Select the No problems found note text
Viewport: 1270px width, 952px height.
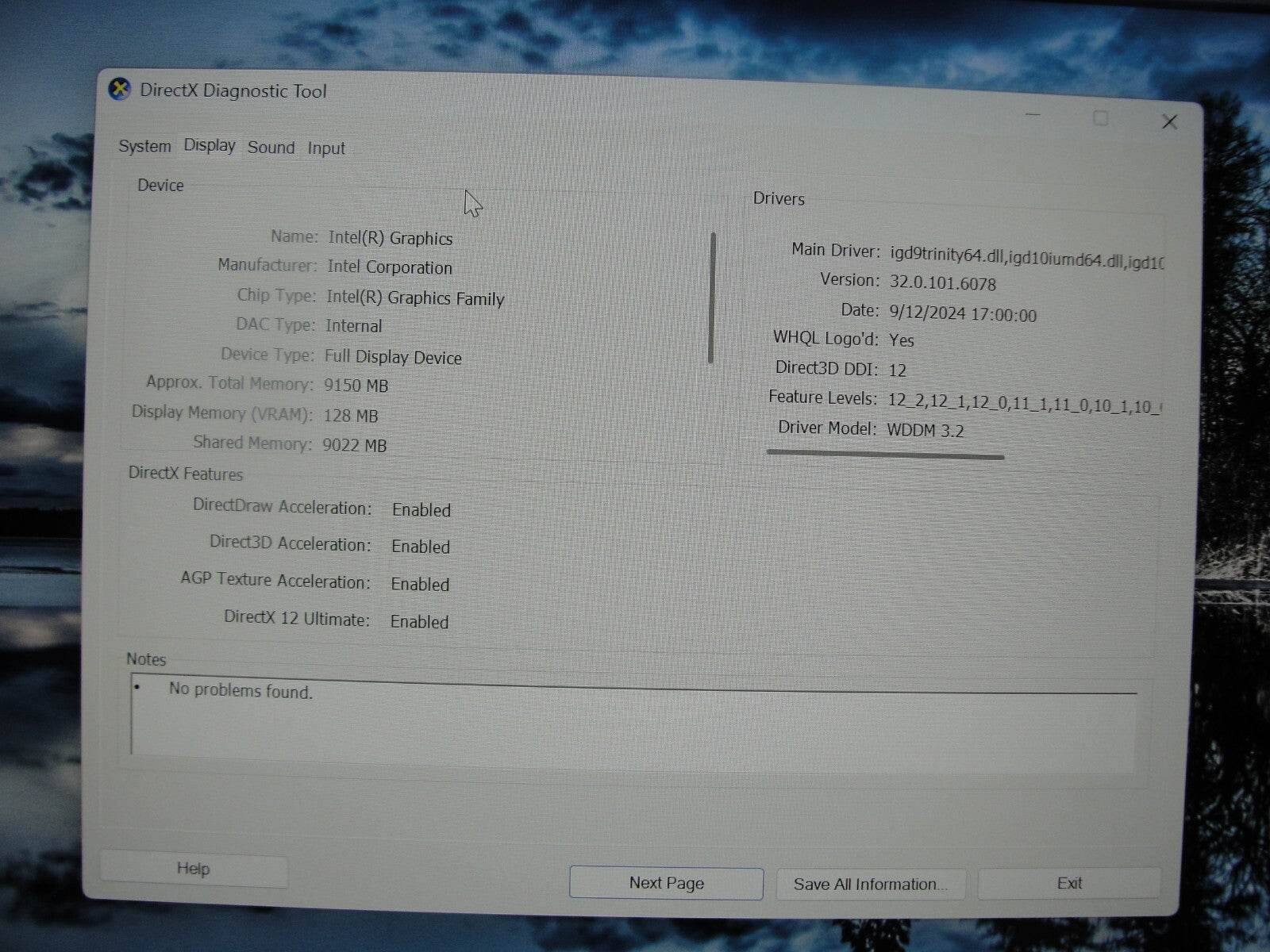pos(238,691)
